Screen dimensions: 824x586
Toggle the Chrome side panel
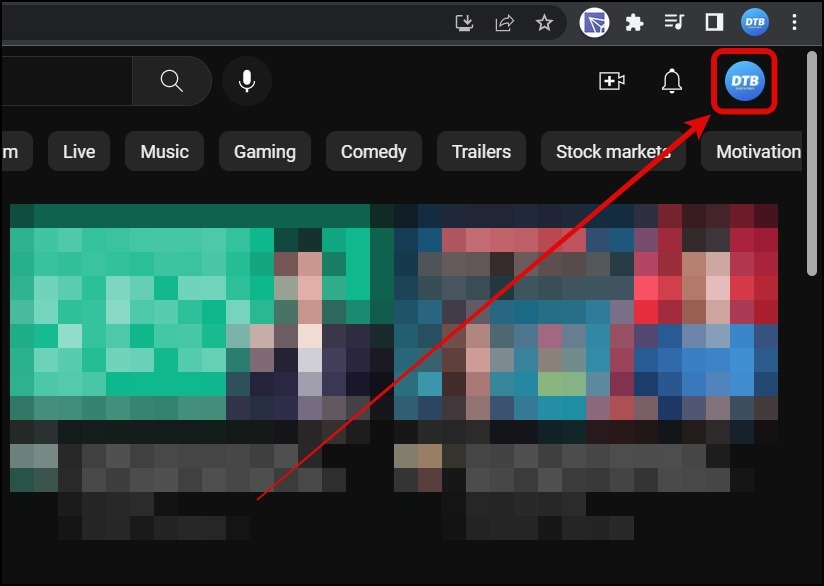coord(714,22)
